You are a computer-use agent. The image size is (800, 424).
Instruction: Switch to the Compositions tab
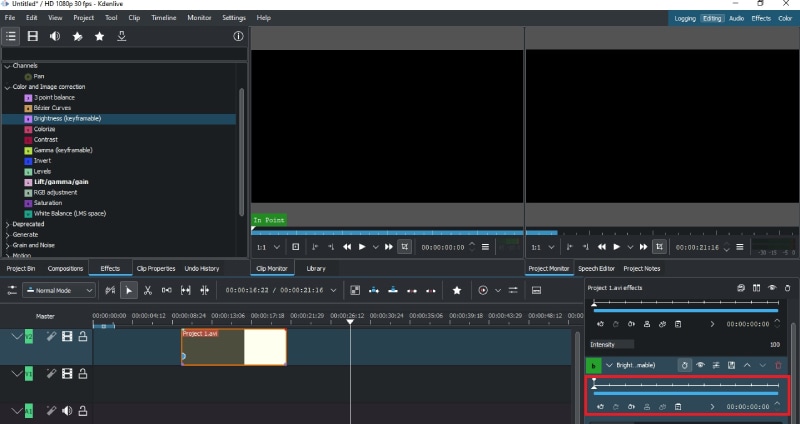coord(65,268)
